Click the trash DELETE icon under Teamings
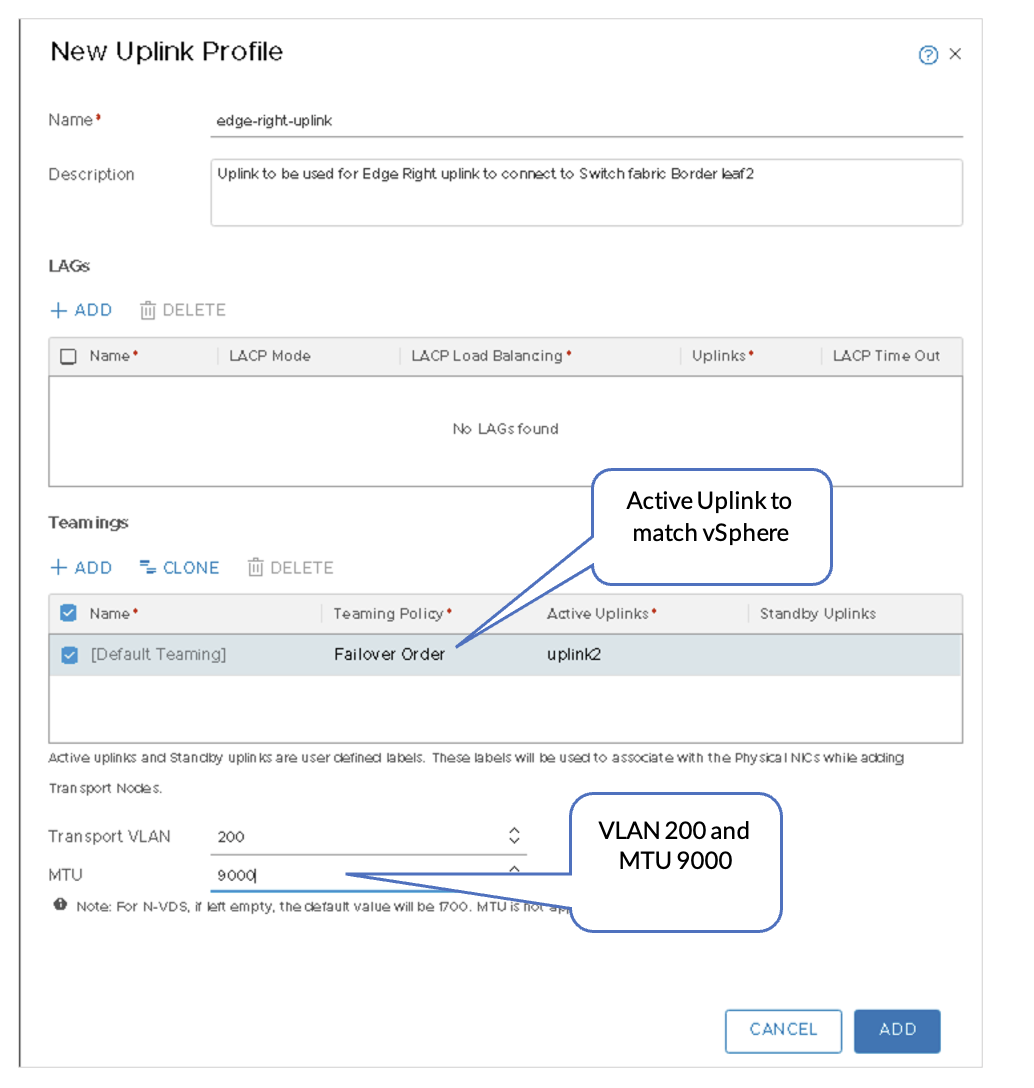 tap(256, 568)
